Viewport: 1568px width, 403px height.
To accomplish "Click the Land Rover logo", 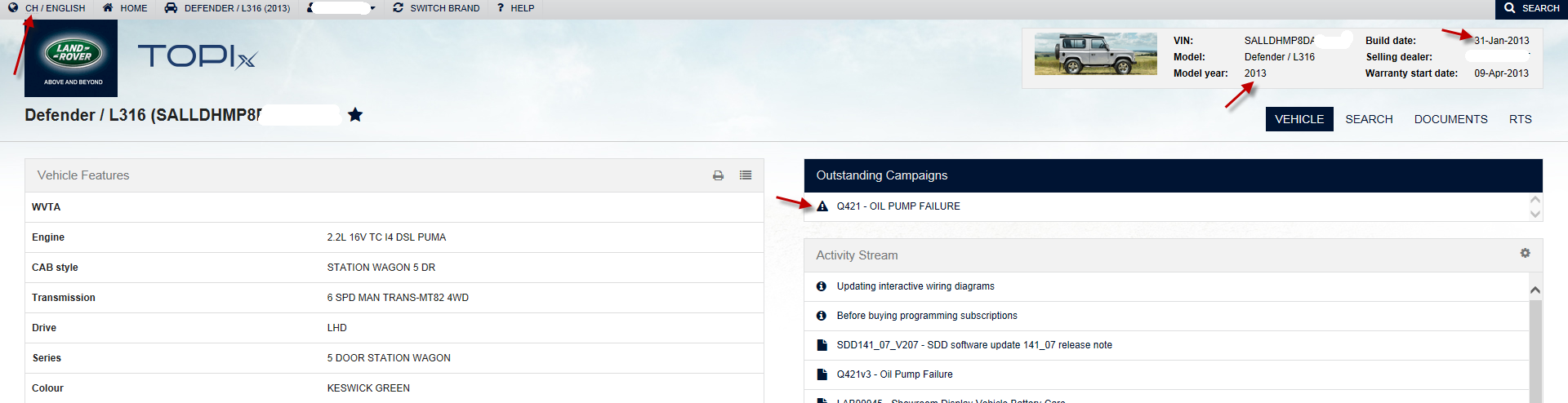I will click(x=71, y=58).
